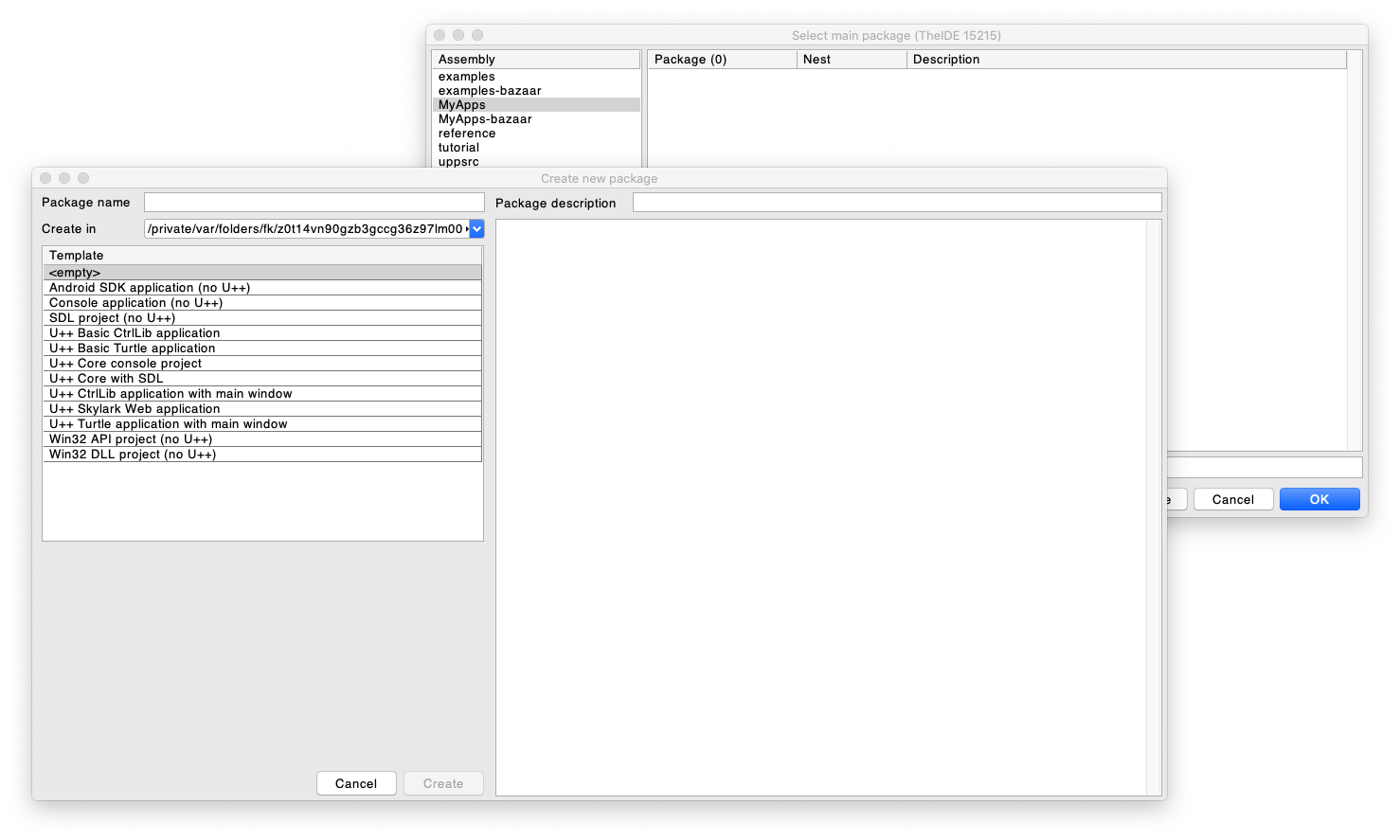Select Android SDK application template
This screenshot has height=840, width=1400.
click(262, 288)
